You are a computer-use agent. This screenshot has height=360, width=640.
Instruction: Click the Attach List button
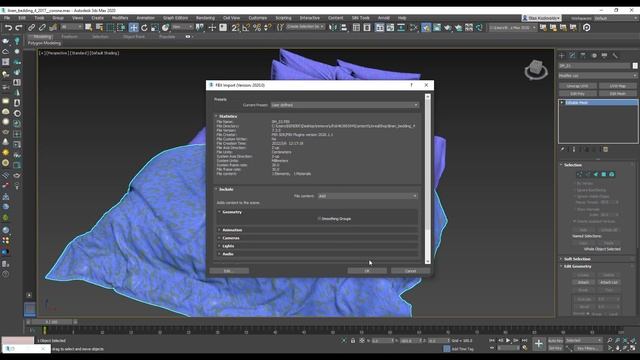point(609,282)
